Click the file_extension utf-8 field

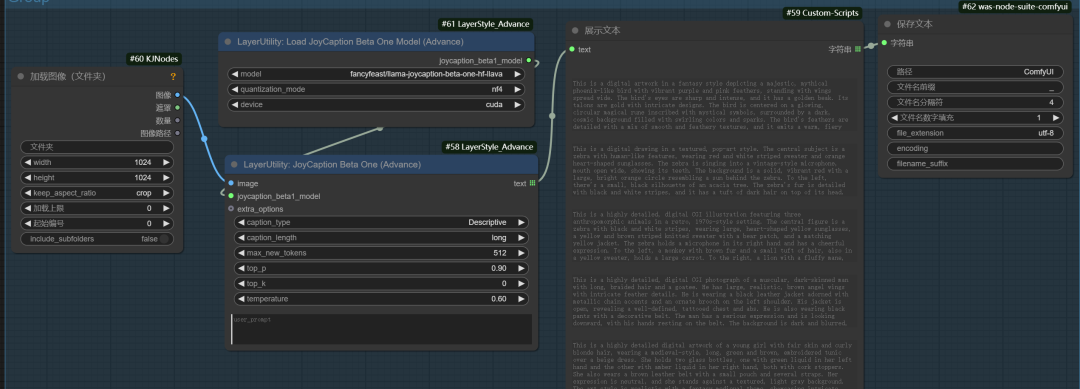pos(975,133)
